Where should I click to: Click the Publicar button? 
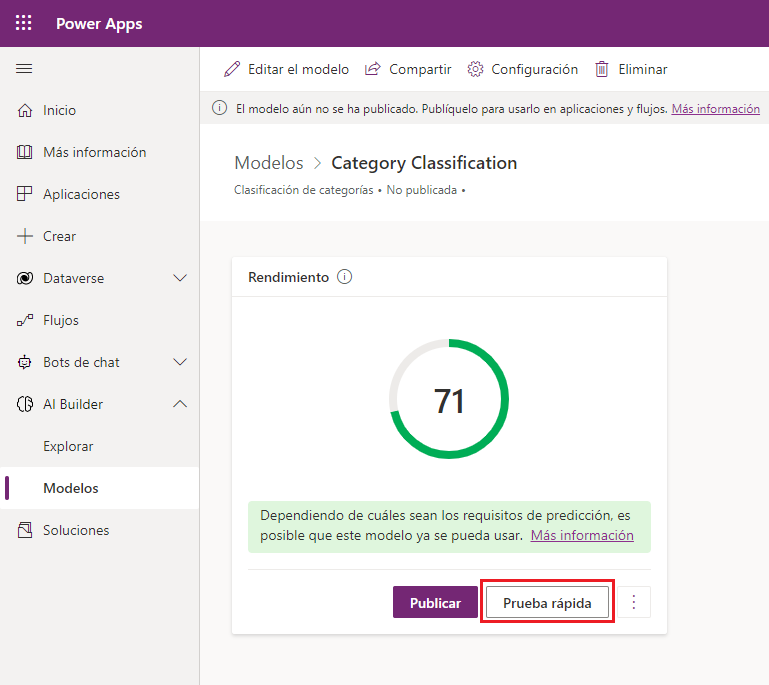[x=435, y=602]
